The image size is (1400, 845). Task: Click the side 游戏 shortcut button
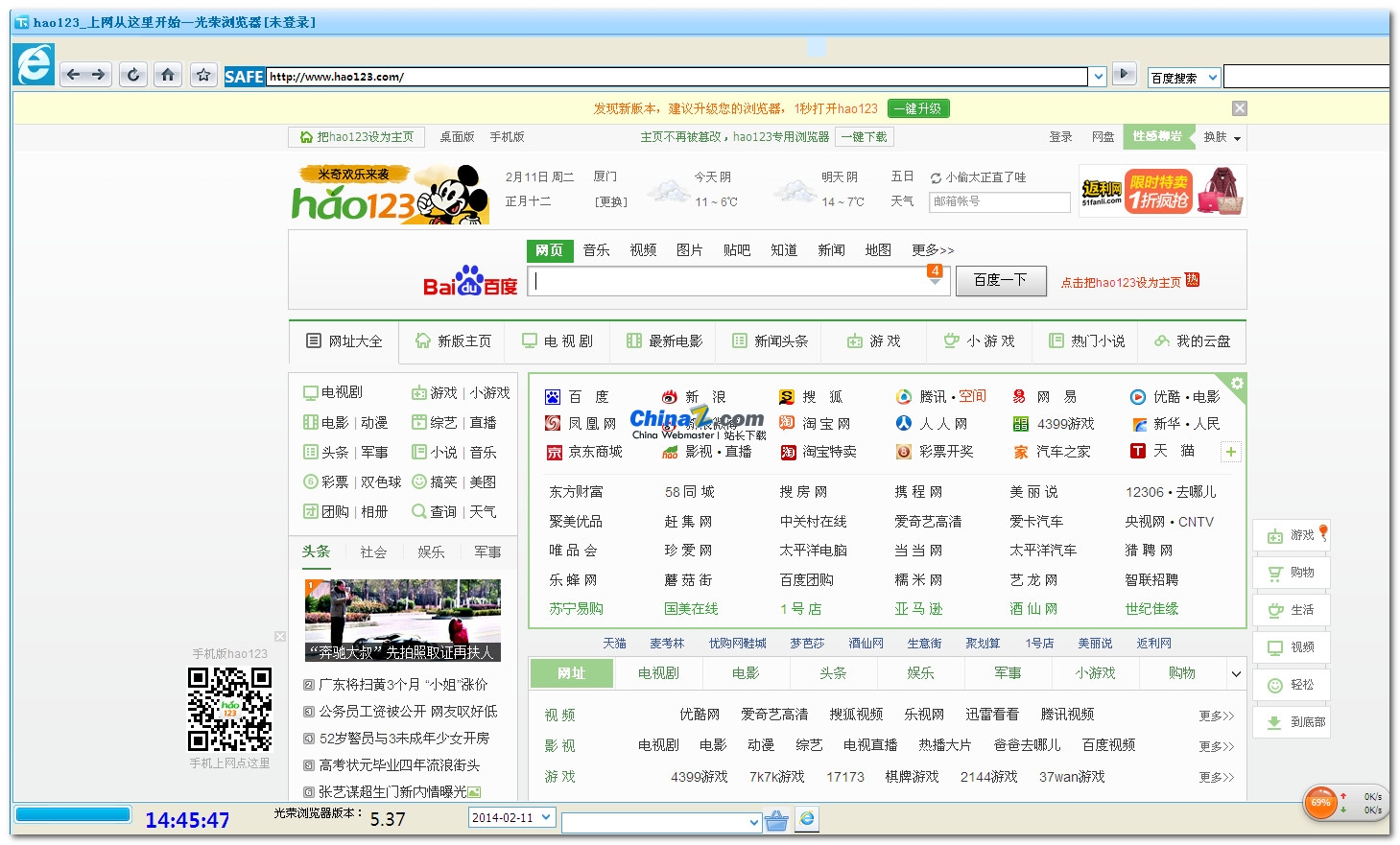[x=1292, y=535]
